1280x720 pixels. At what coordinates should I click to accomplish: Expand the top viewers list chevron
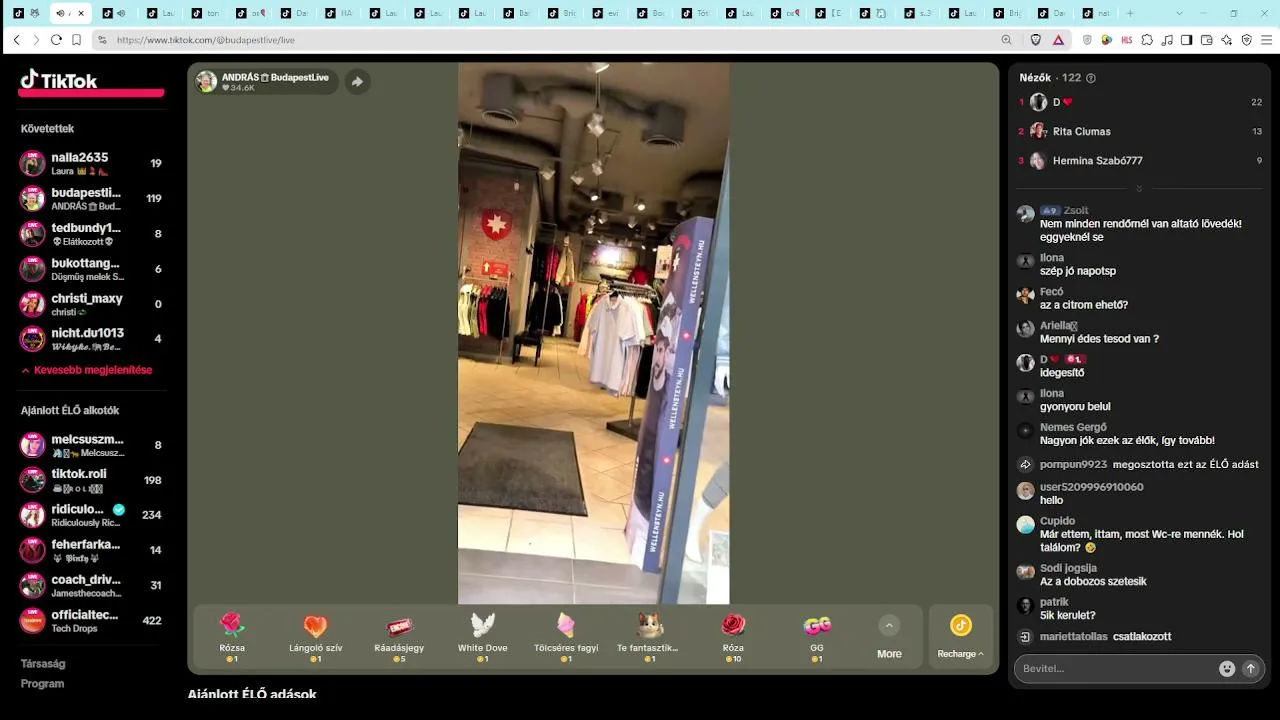tap(1139, 188)
